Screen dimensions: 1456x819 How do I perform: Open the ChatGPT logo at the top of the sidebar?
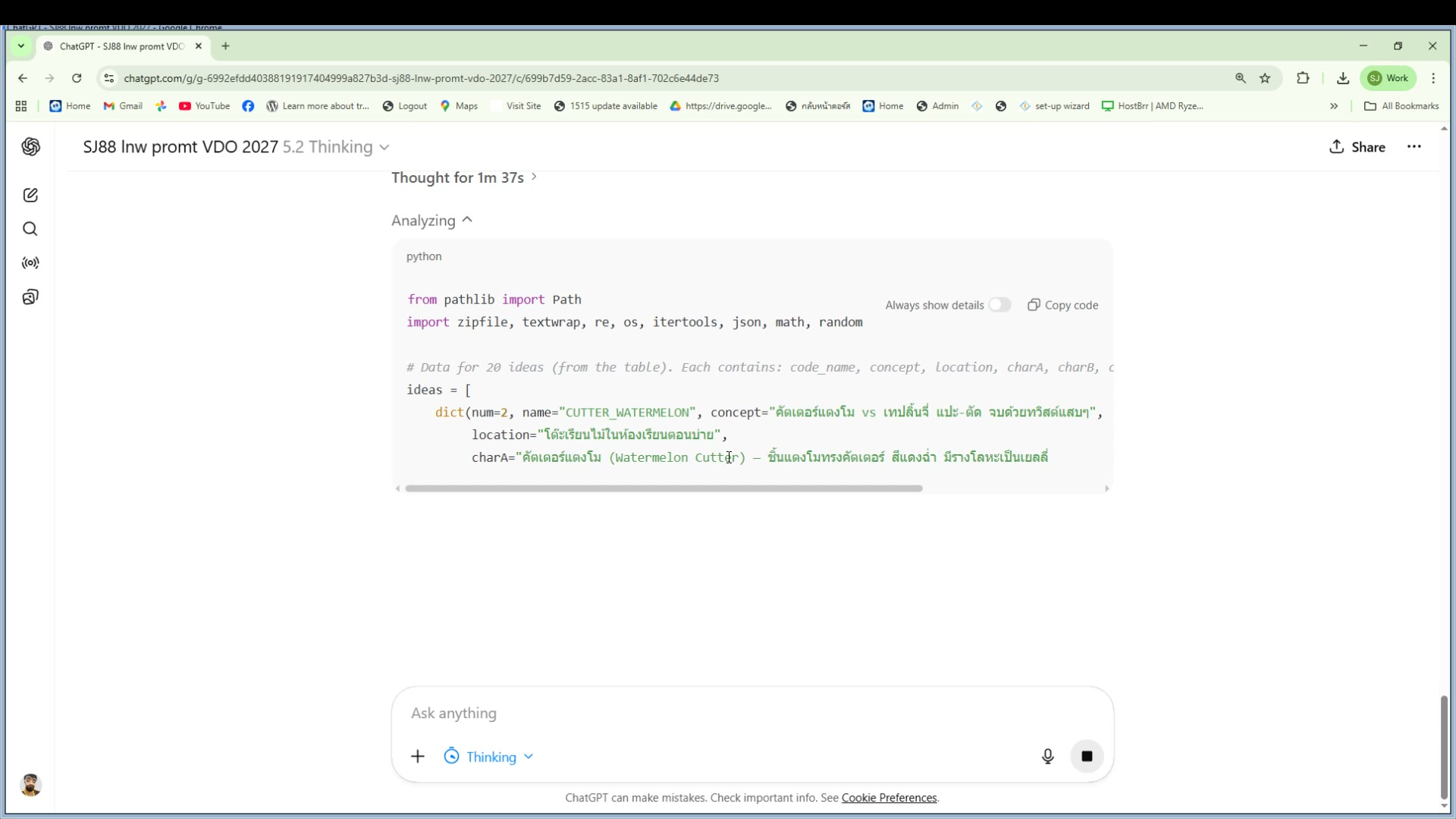30,147
